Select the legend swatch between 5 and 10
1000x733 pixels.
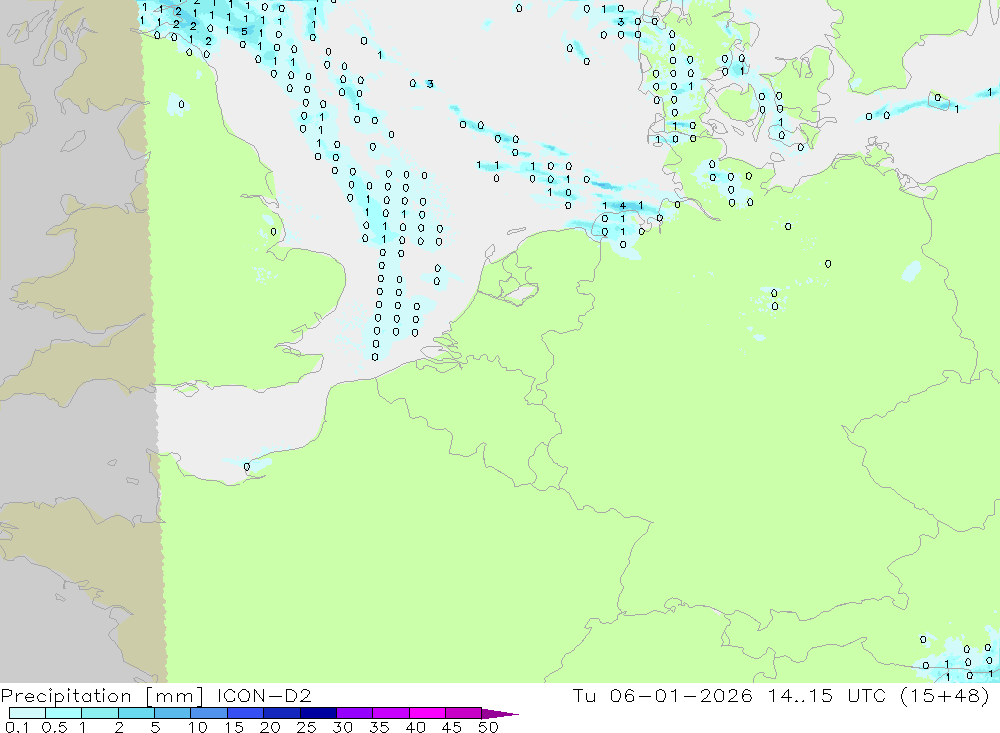click(173, 713)
